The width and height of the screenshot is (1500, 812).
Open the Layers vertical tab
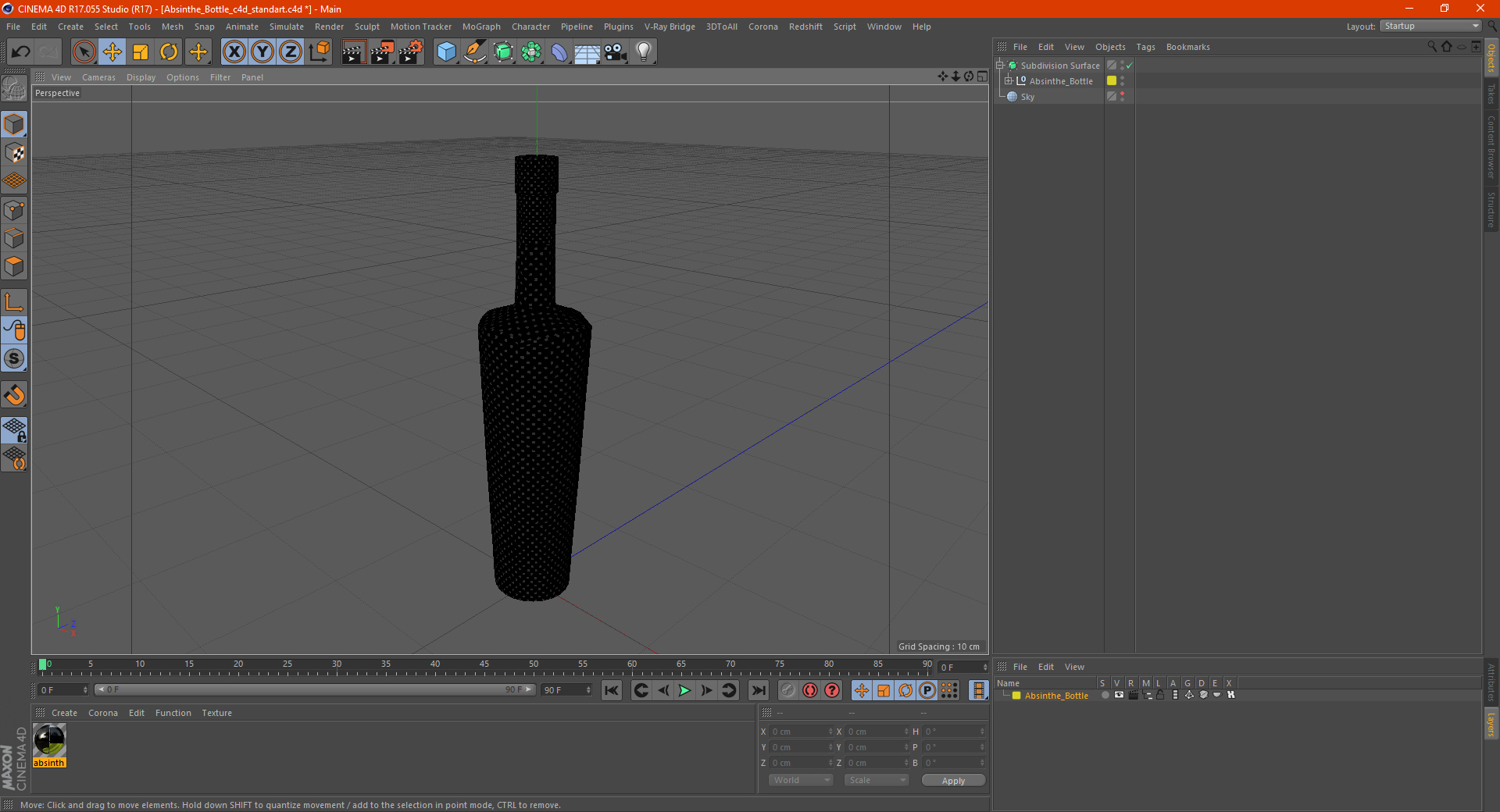pos(1491,723)
